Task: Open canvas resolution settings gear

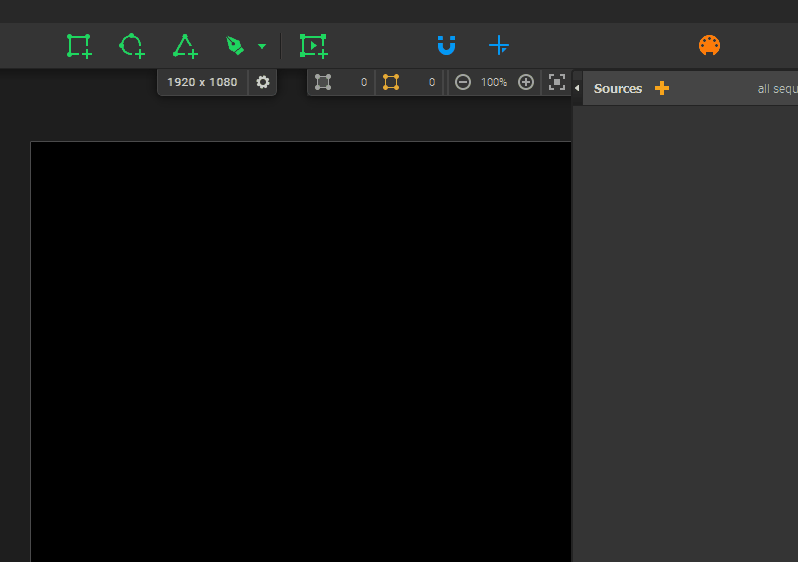Action: [x=263, y=82]
